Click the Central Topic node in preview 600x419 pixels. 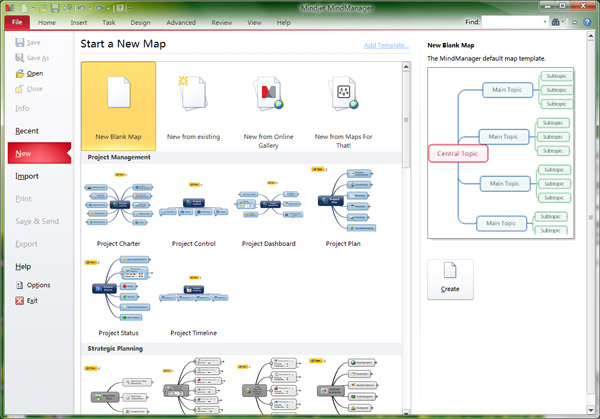tap(458, 153)
